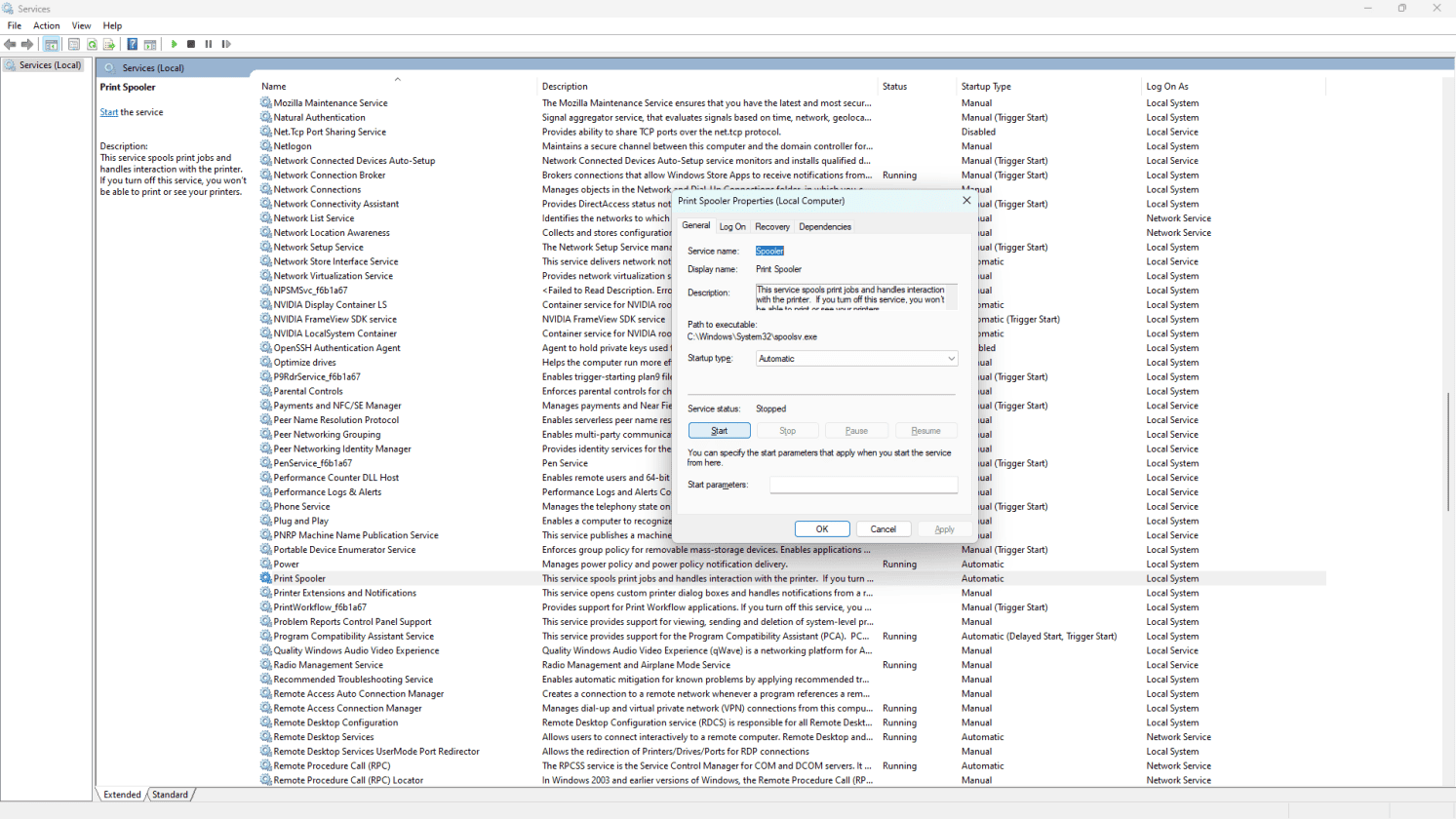Click inside the Start parameters field
1456x819 pixels.
[x=862, y=485]
